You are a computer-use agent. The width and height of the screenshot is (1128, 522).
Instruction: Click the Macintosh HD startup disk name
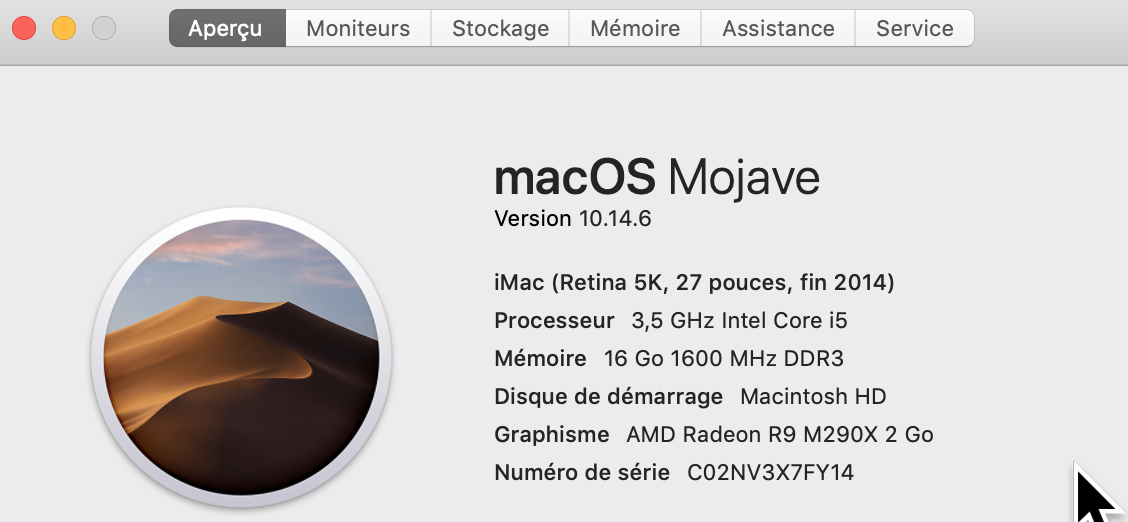click(813, 397)
